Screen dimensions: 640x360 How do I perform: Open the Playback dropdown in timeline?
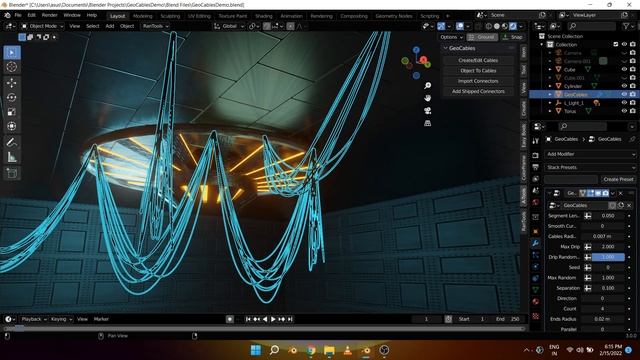(34, 319)
